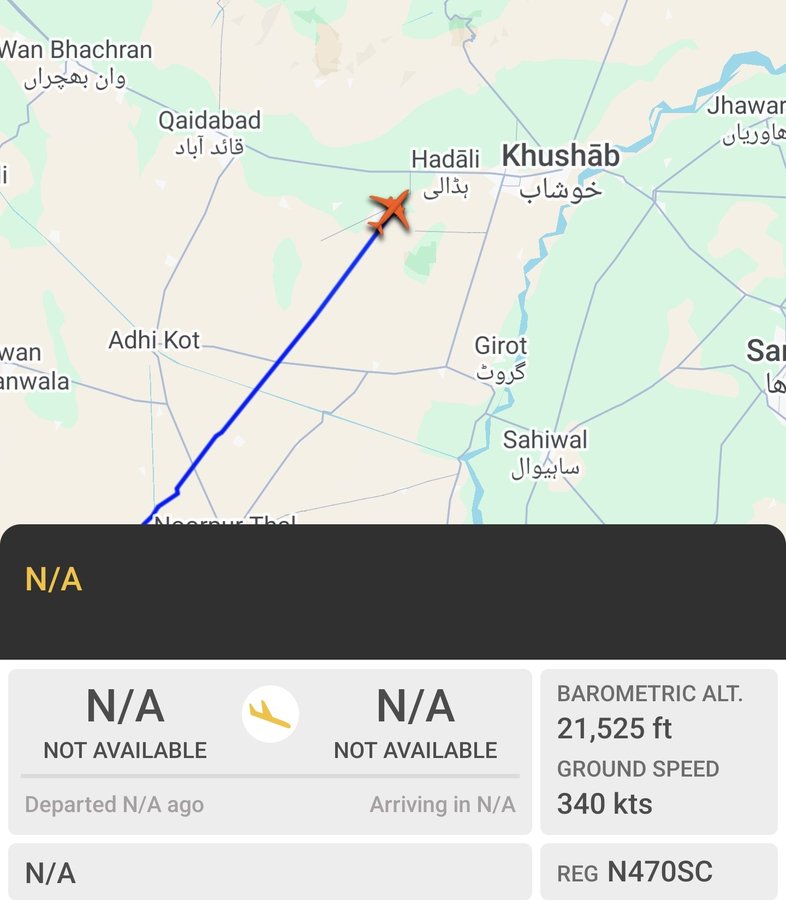
Task: Click the Adhi Kot place label
Action: coord(154,341)
